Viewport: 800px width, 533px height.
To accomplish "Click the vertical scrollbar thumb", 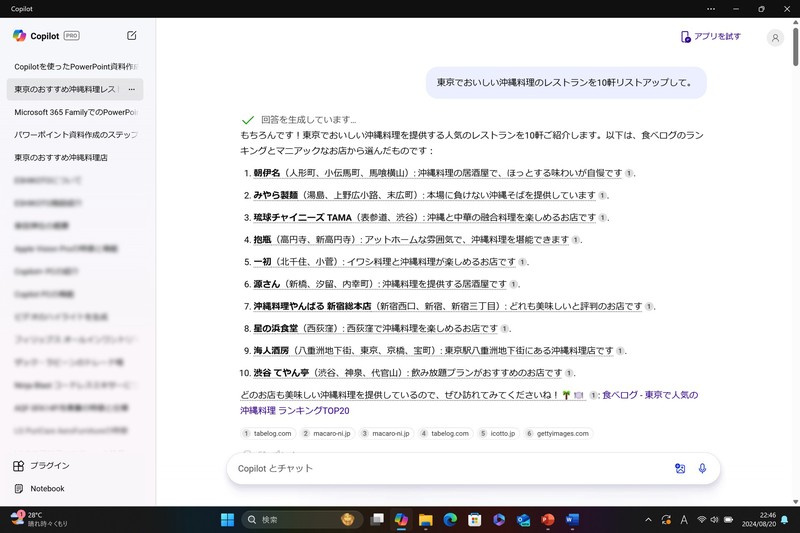I will [x=795, y=46].
